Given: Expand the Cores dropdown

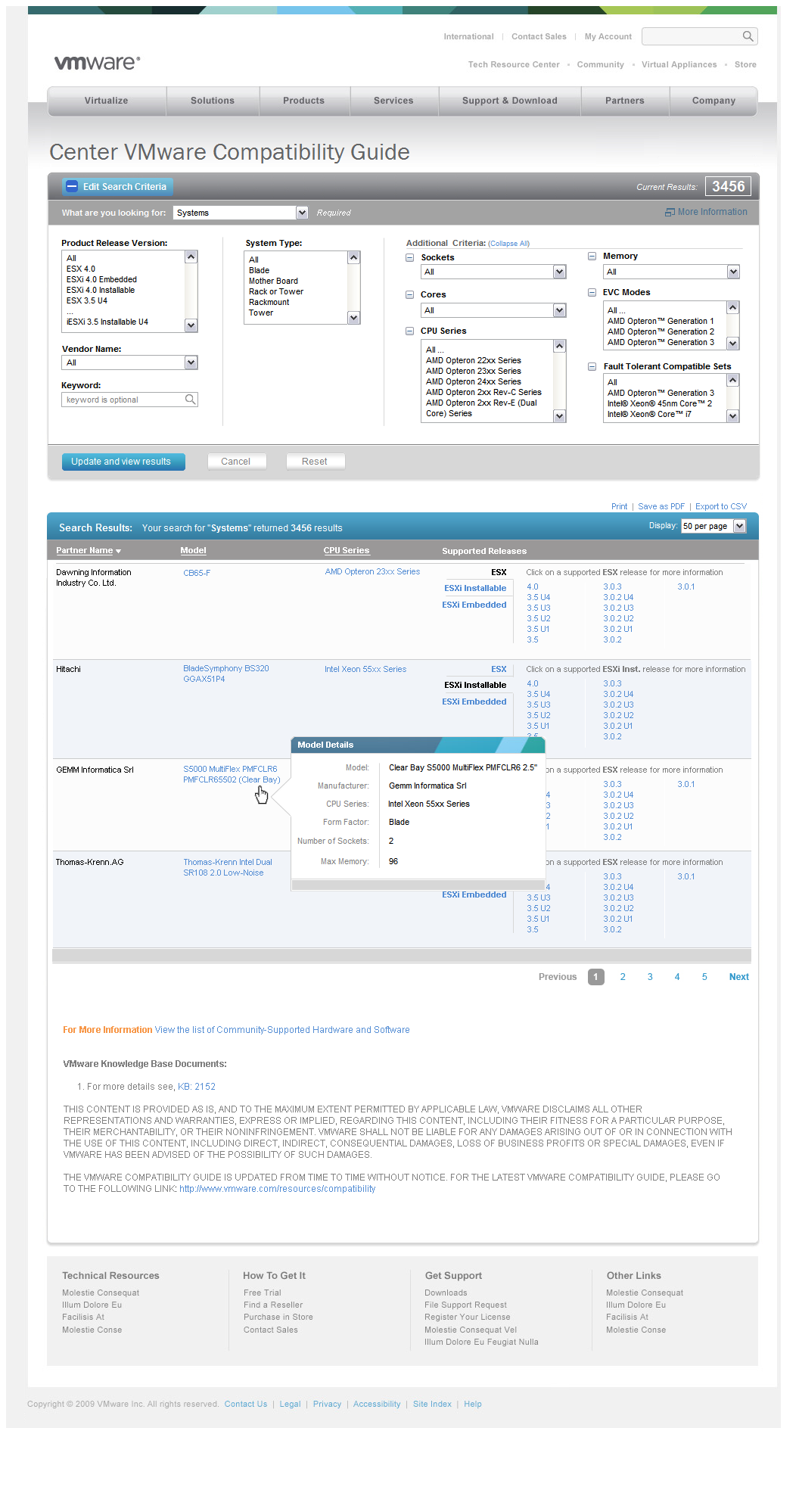Looking at the screenshot, I should [559, 310].
